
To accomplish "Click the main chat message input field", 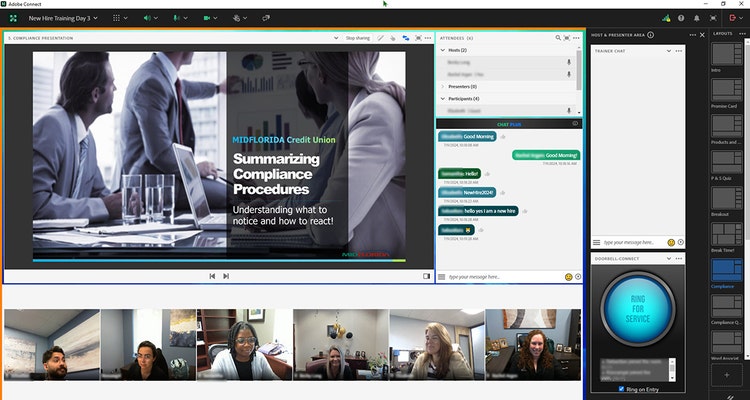I will click(505, 277).
